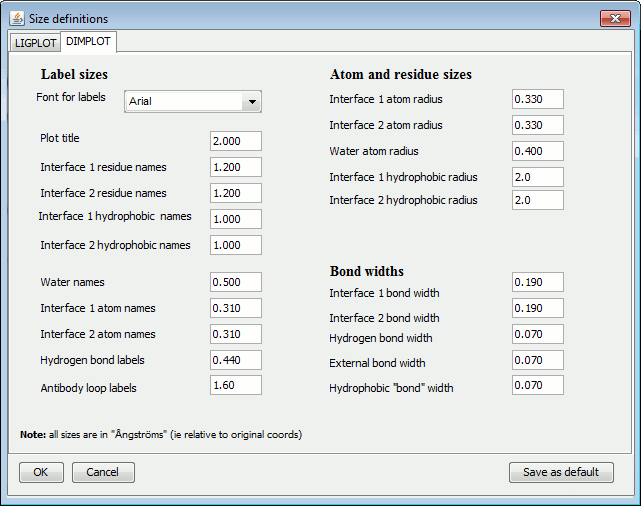Click the Water names size field
The image size is (641, 506).
pos(236,282)
